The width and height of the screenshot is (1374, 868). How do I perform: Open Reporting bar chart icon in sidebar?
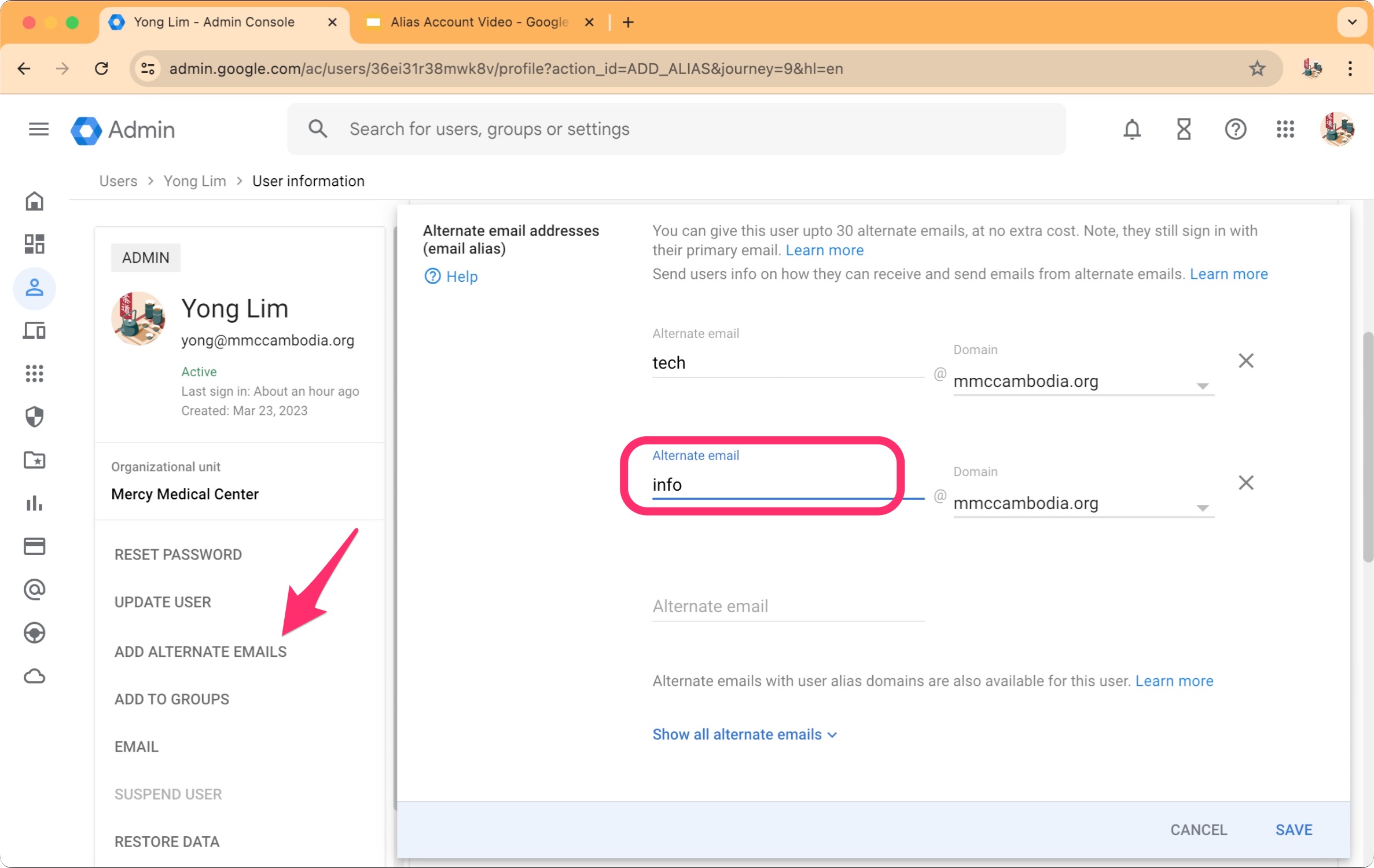pos(34,503)
